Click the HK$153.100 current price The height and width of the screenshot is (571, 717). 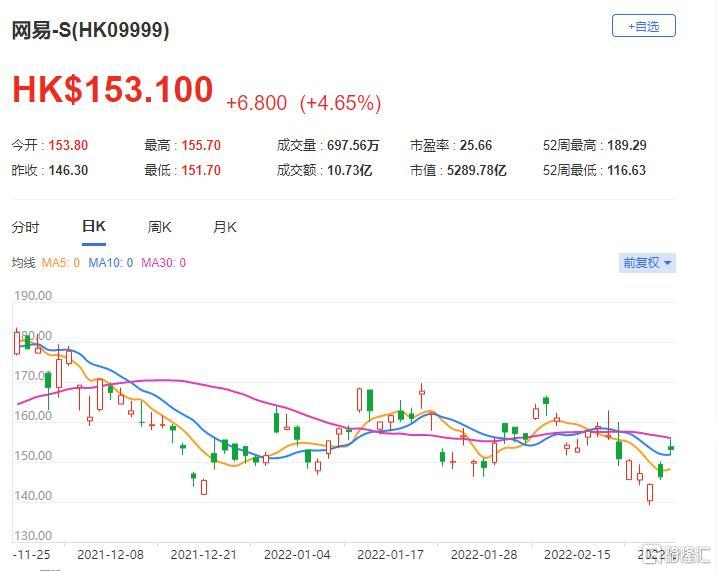click(x=112, y=90)
